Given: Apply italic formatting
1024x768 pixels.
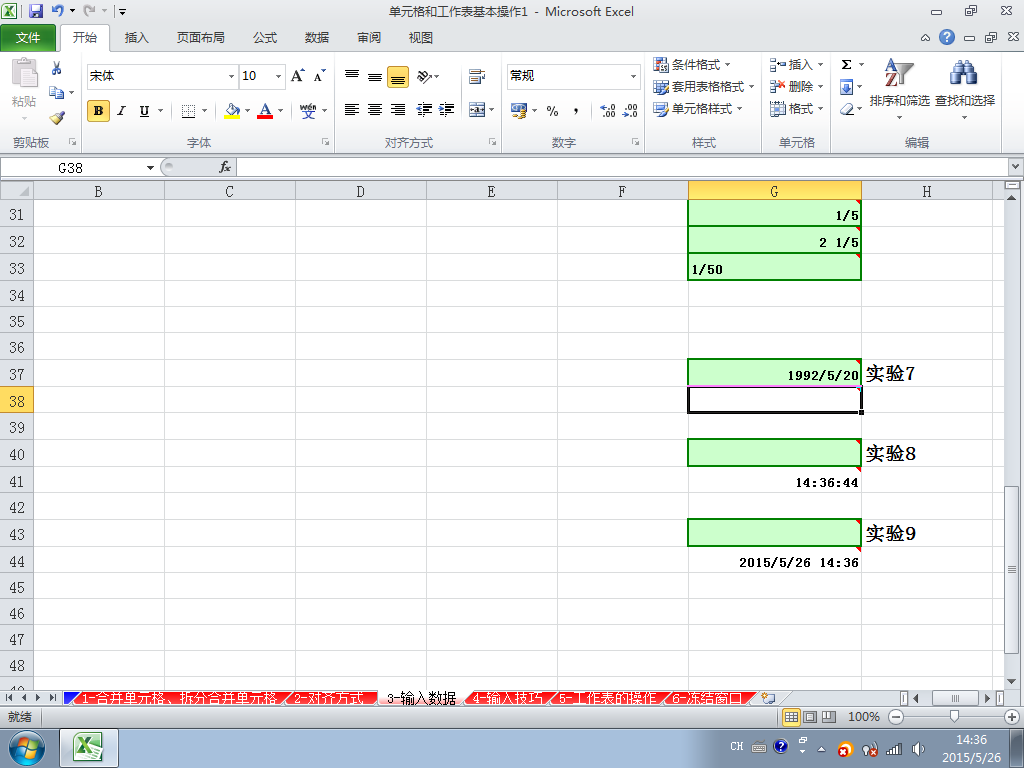Looking at the screenshot, I should coord(121,111).
